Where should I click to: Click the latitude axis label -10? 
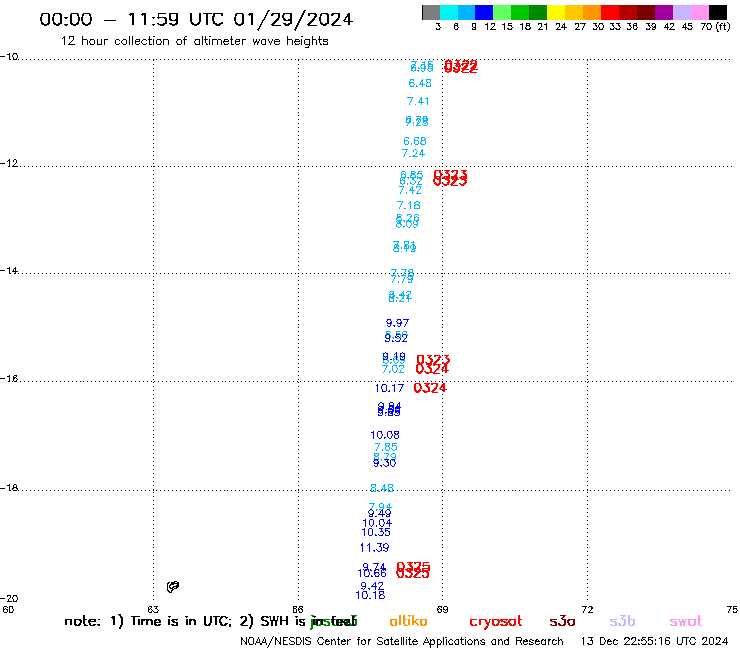point(9,57)
